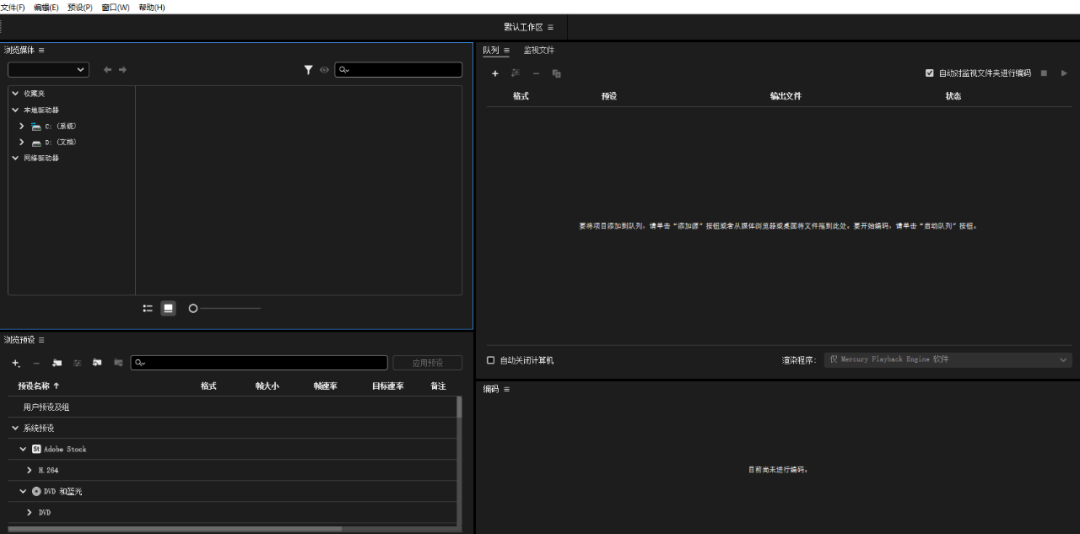Switch Media Browser to thumbnail view
The width and height of the screenshot is (1080, 534).
click(x=168, y=308)
